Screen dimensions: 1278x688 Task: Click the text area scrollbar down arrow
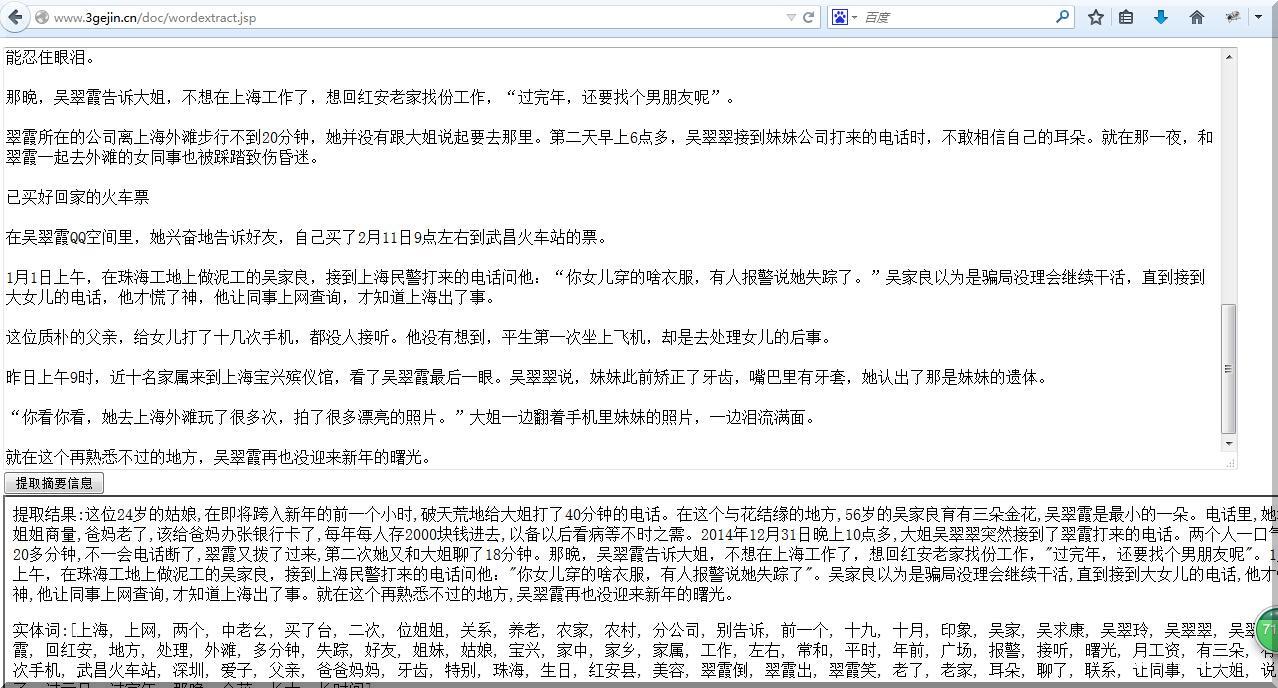1230,443
